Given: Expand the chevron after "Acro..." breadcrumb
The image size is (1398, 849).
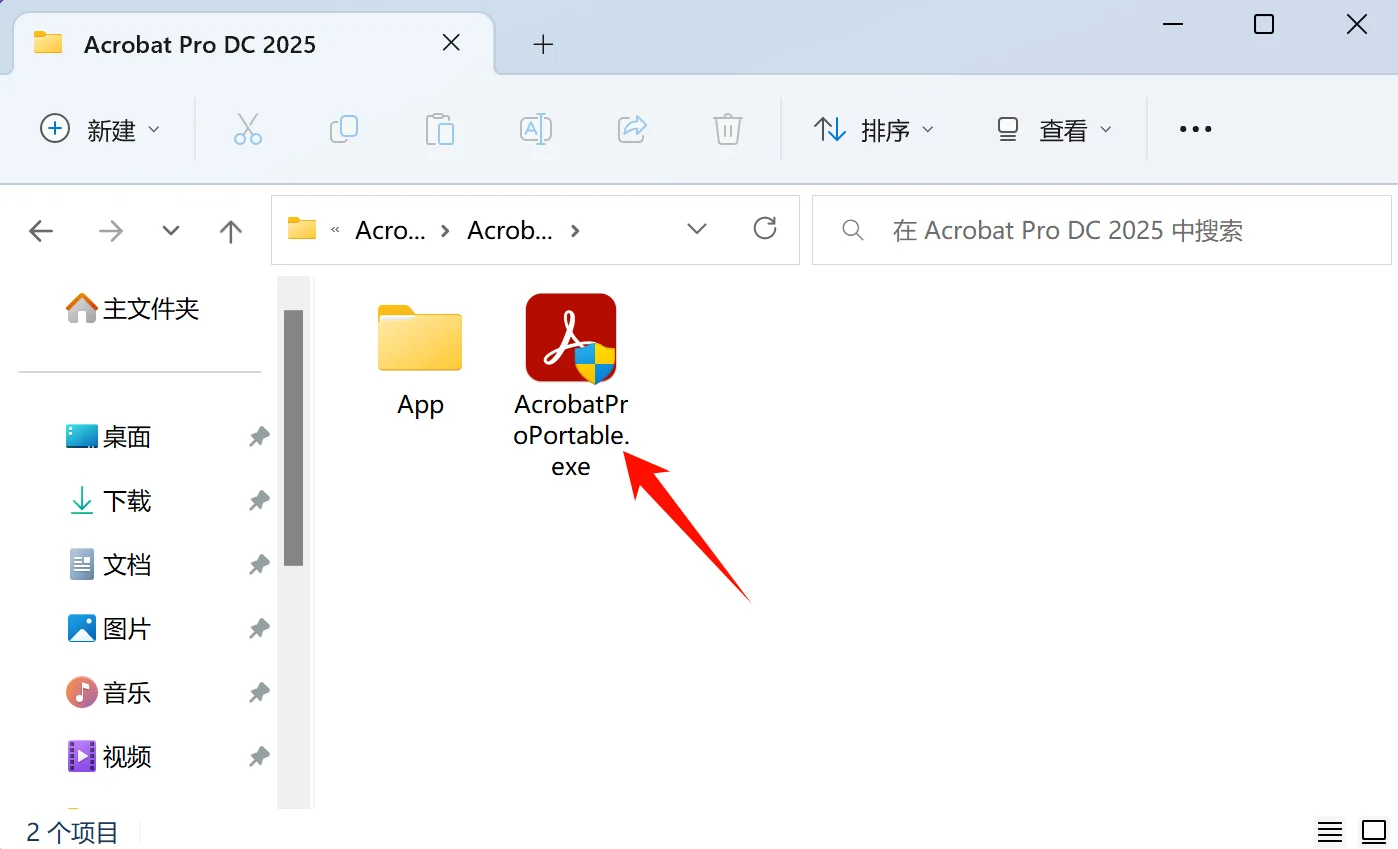Looking at the screenshot, I should (x=447, y=230).
